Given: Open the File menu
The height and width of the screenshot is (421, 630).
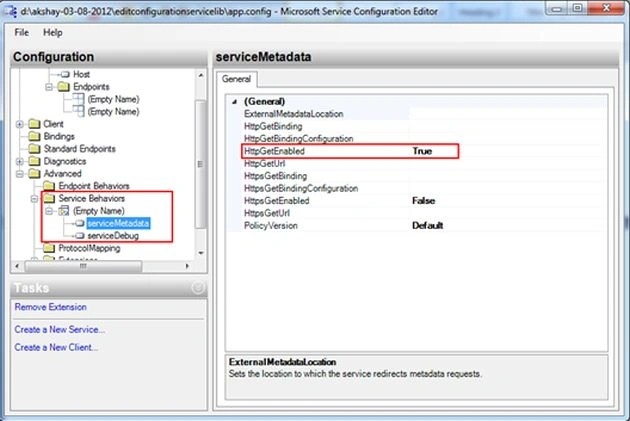Looking at the screenshot, I should (x=21, y=33).
